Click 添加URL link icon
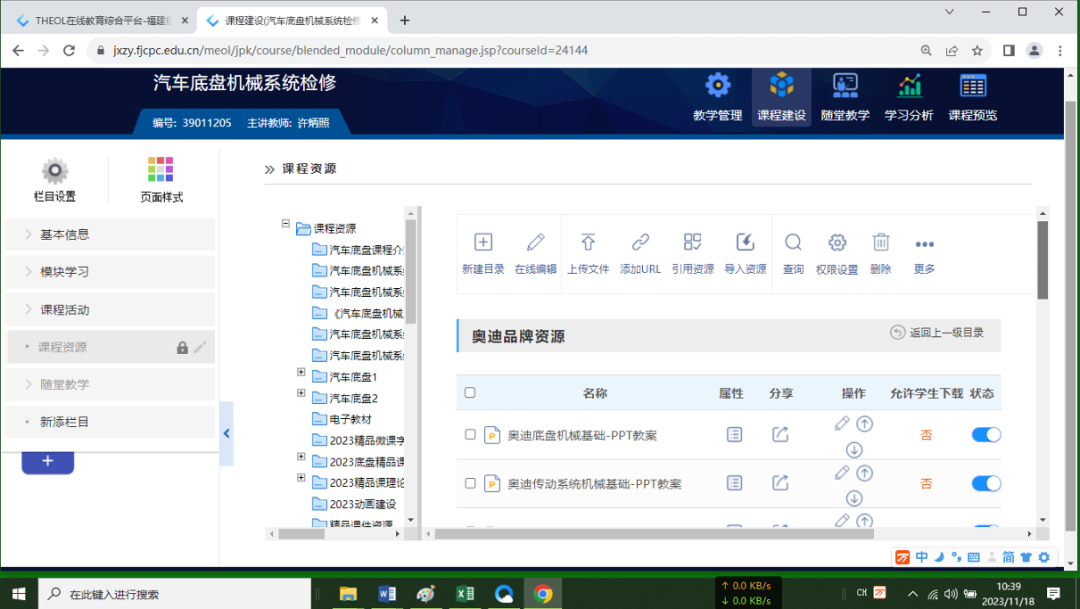 point(640,242)
